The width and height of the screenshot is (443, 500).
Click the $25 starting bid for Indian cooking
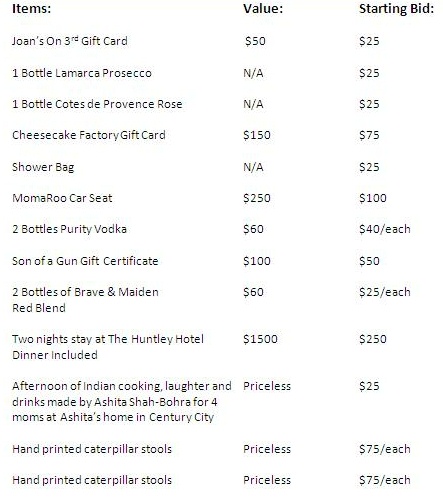(x=369, y=386)
